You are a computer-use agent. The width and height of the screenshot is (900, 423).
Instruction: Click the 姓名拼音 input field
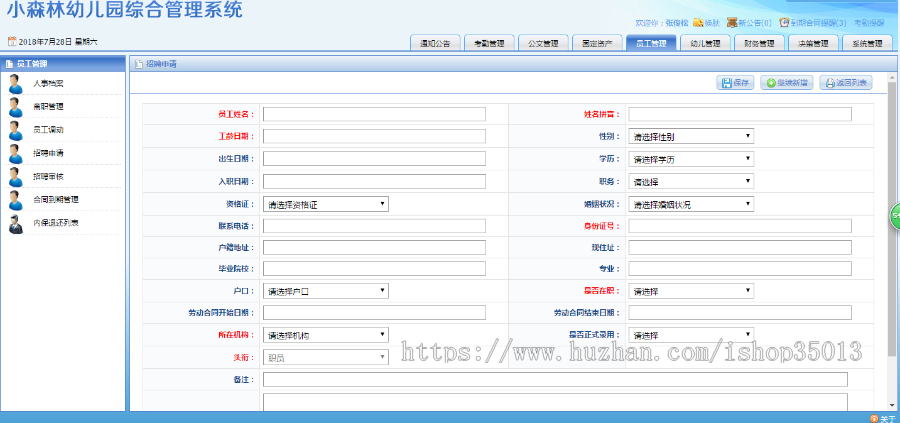click(740, 114)
